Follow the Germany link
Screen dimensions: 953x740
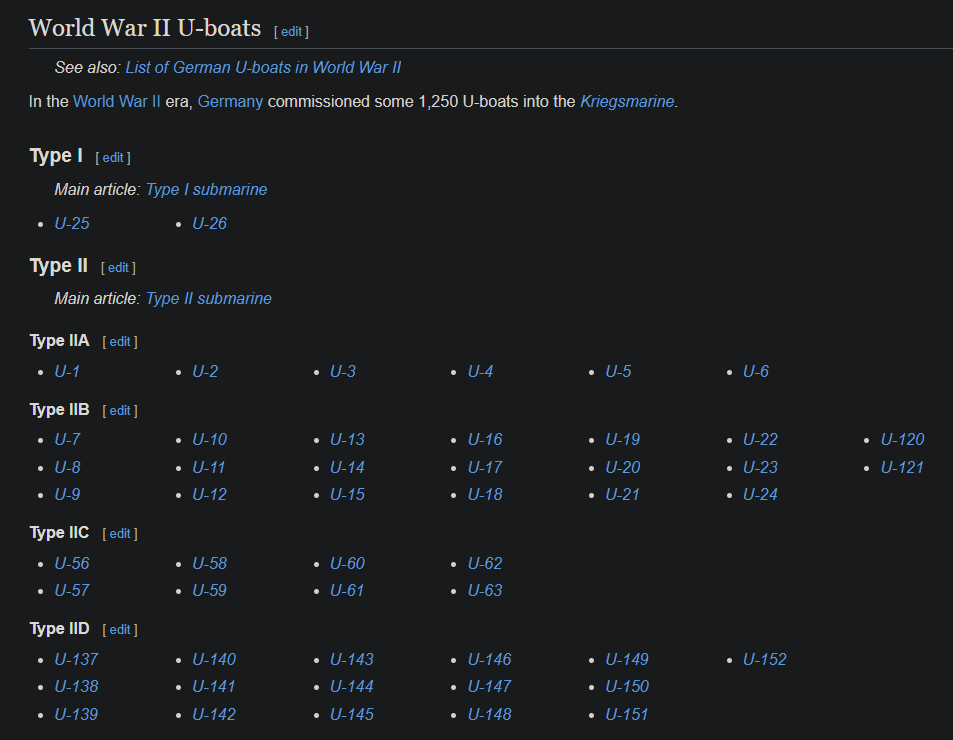(x=230, y=101)
